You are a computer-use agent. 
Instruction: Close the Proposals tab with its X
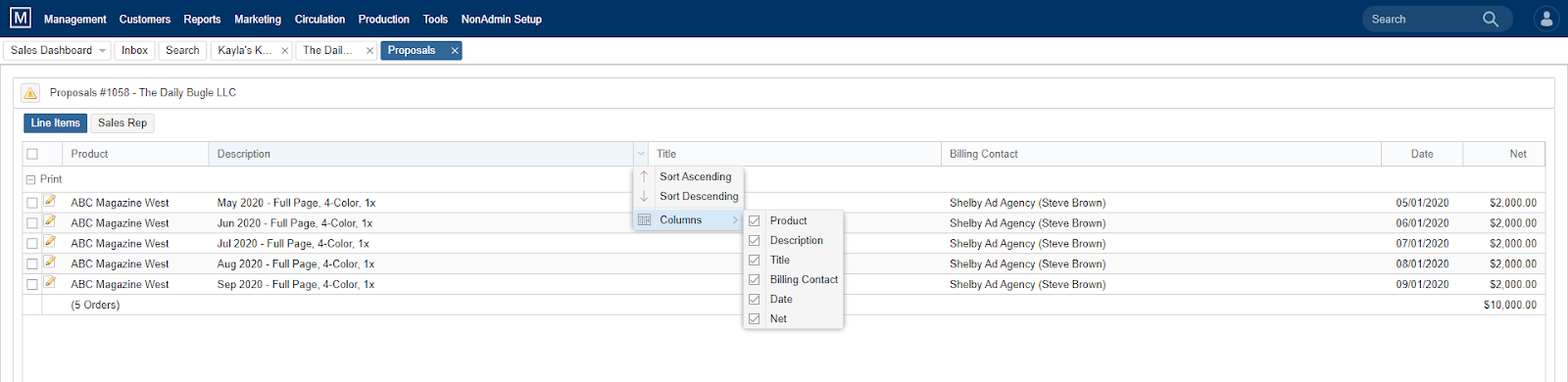tap(455, 51)
